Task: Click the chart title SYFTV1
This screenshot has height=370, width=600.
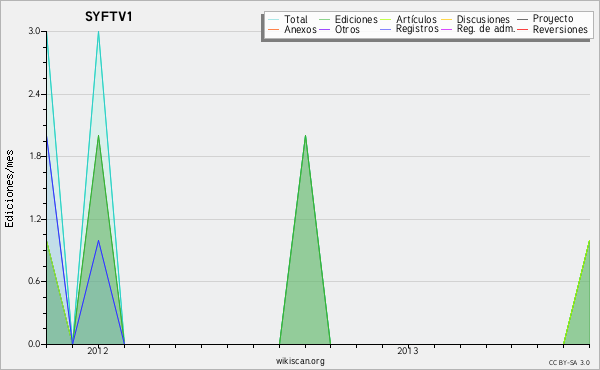Action: pyautogui.click(x=109, y=17)
